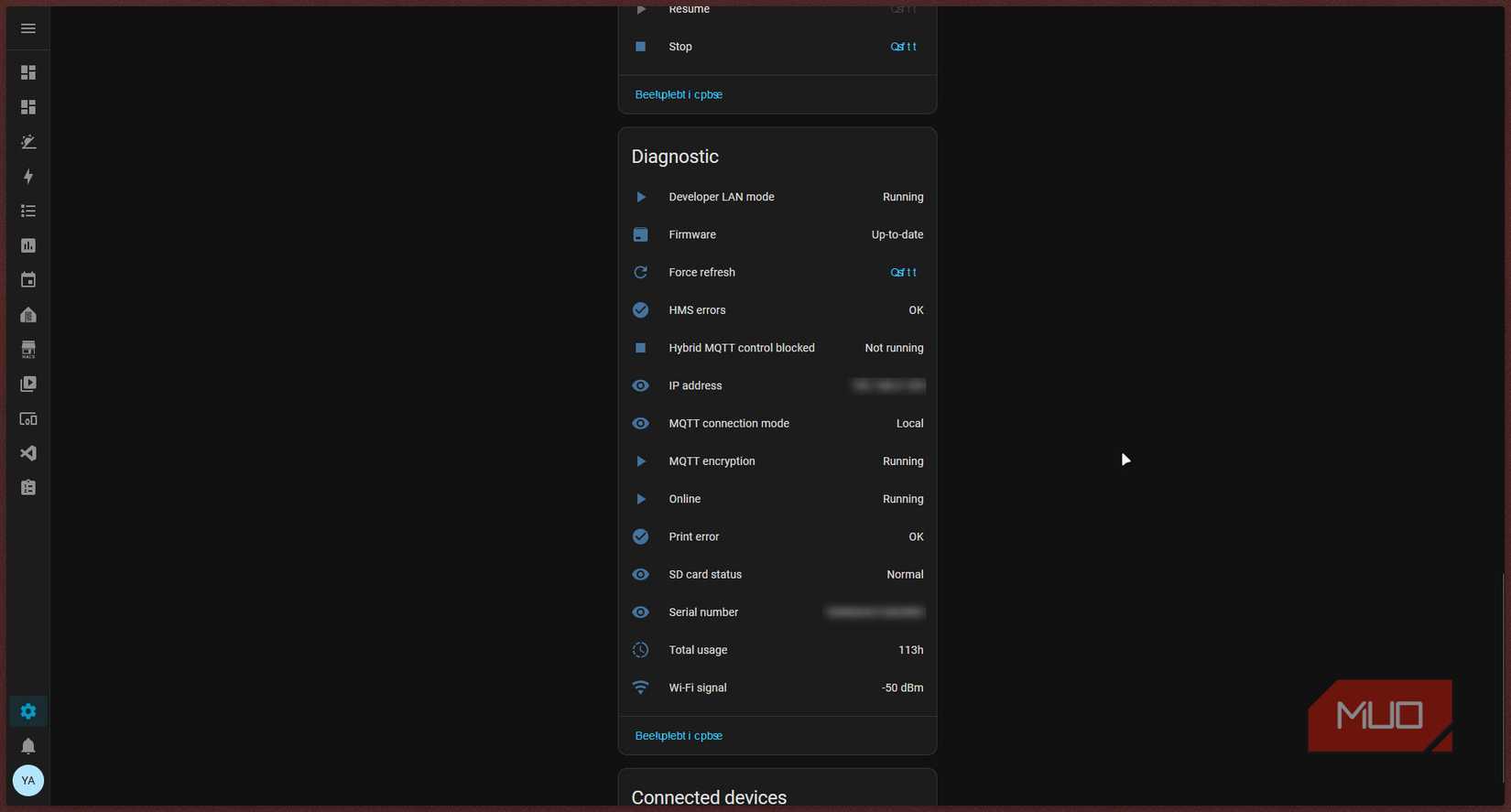Click the -50 dBm Wi-Fi signal value

902,687
